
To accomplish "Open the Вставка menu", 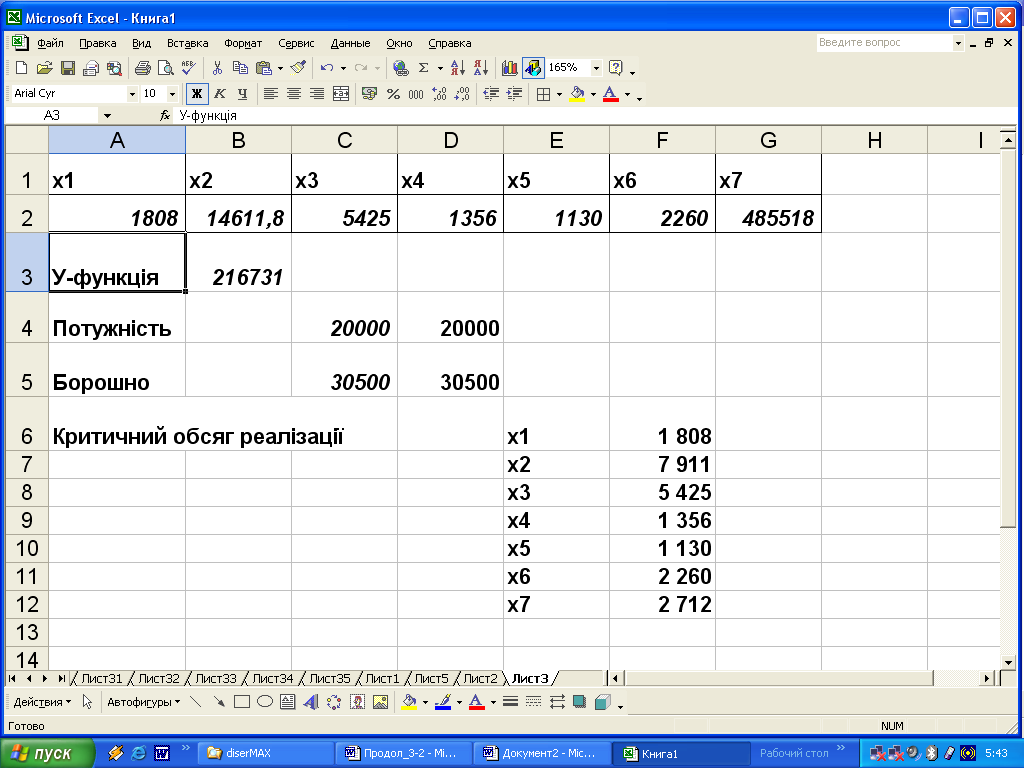I will pyautogui.click(x=187, y=43).
